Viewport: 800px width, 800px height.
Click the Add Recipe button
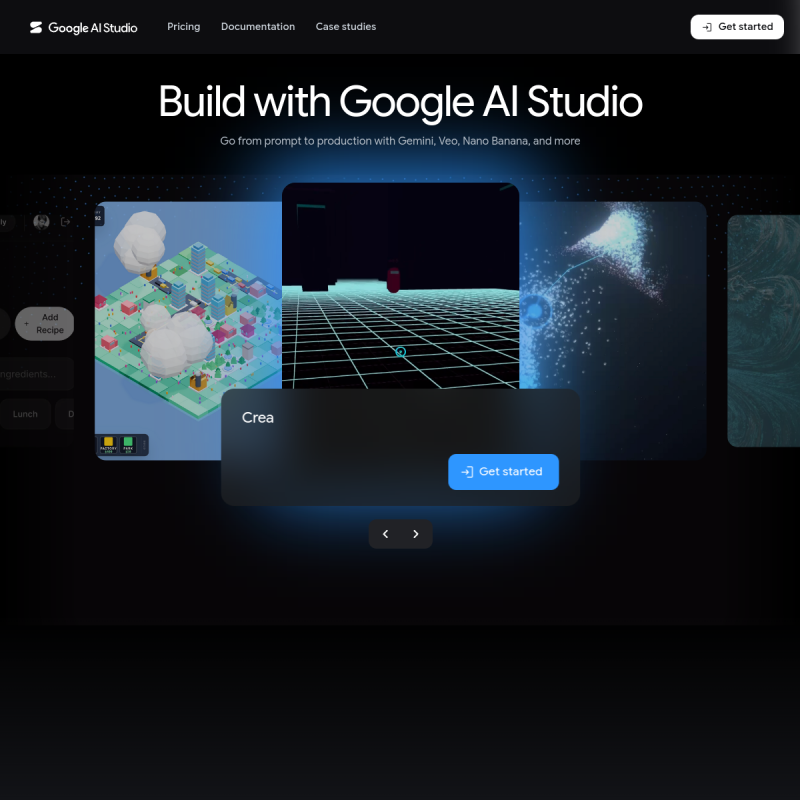[44, 323]
